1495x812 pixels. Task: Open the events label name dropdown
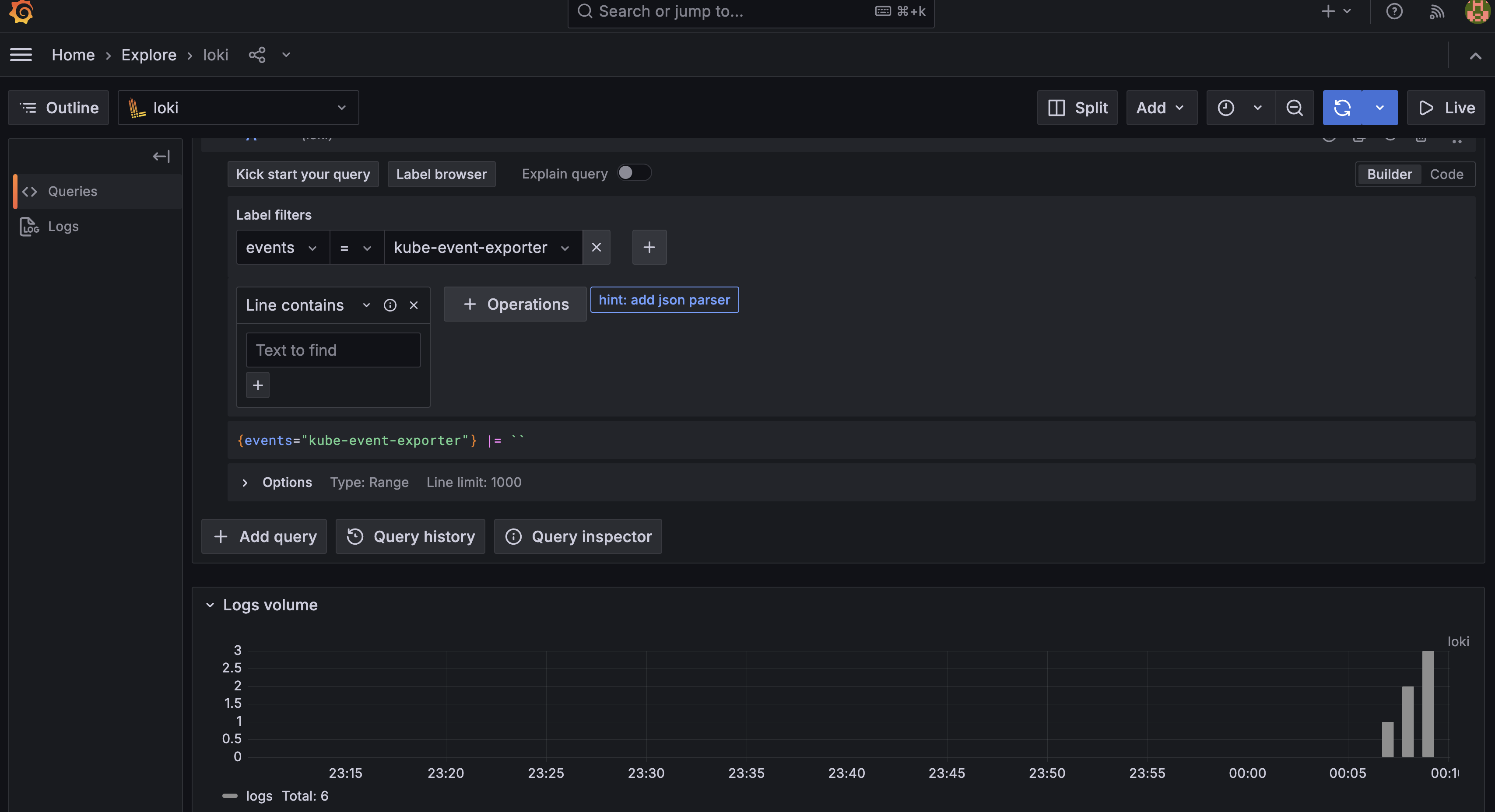tap(283, 248)
